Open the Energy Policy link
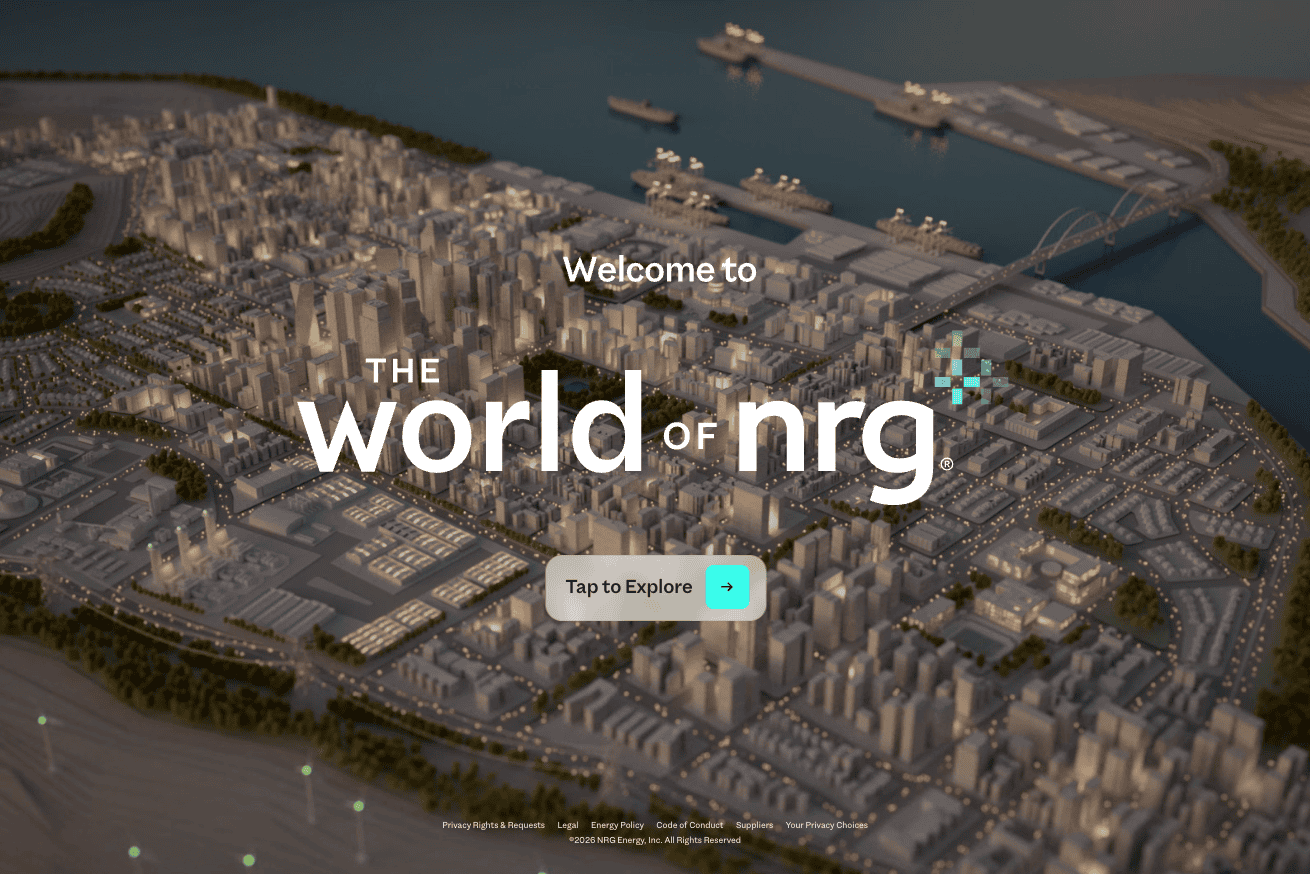1310x874 pixels. [x=617, y=825]
